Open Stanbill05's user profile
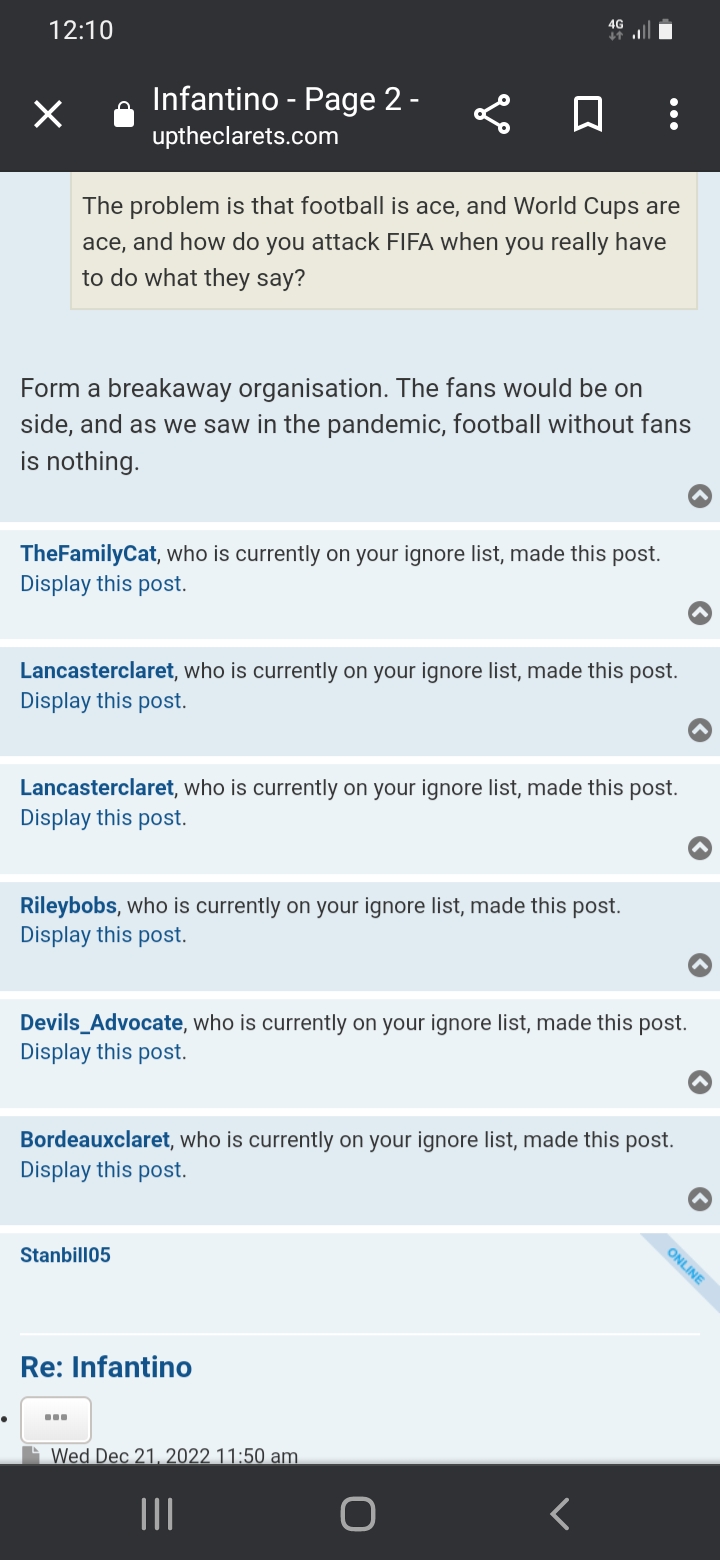The height and width of the screenshot is (1560, 720). coord(65,1255)
